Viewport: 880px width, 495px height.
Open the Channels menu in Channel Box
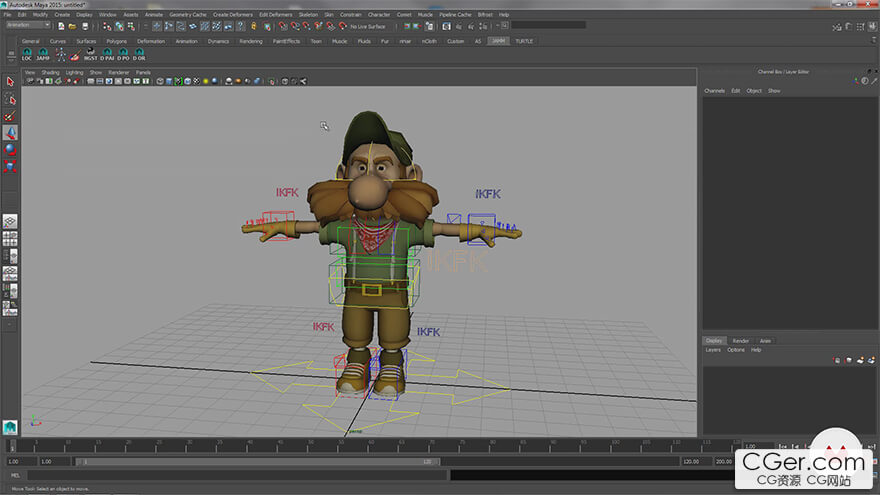[x=714, y=91]
